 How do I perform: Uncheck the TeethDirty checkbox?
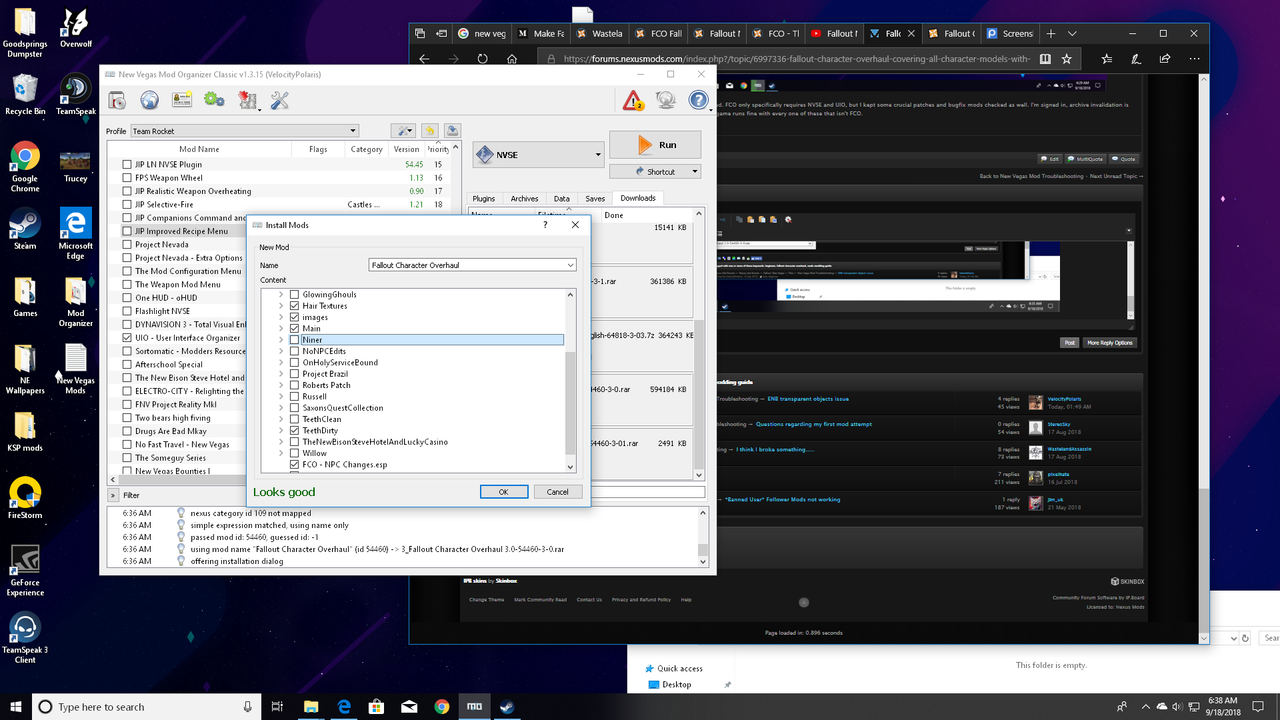click(x=295, y=430)
